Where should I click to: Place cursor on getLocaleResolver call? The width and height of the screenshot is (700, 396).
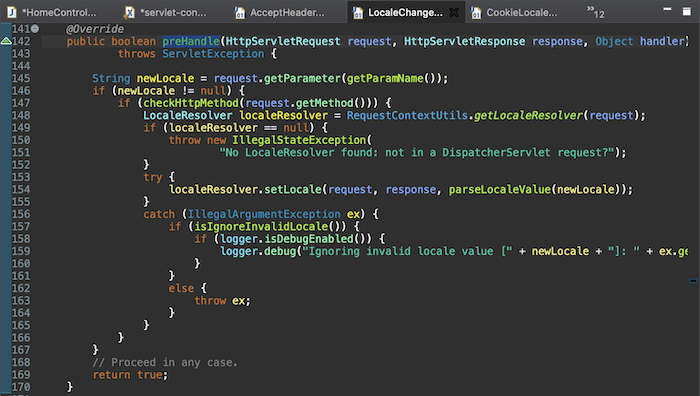529,115
